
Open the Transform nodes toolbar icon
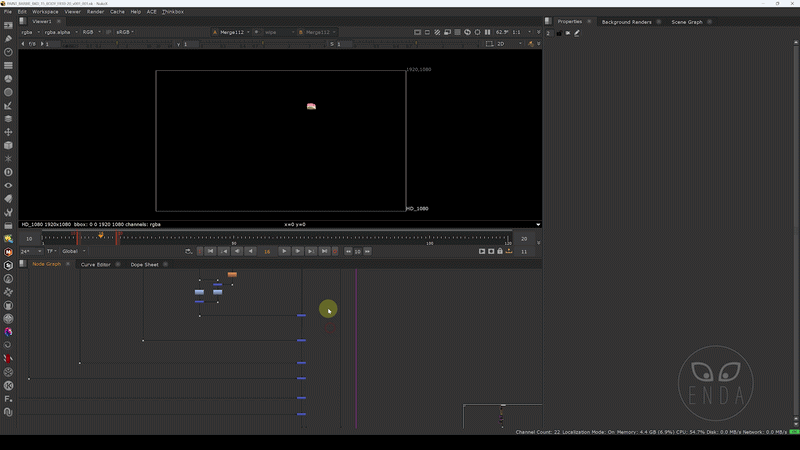(x=8, y=132)
